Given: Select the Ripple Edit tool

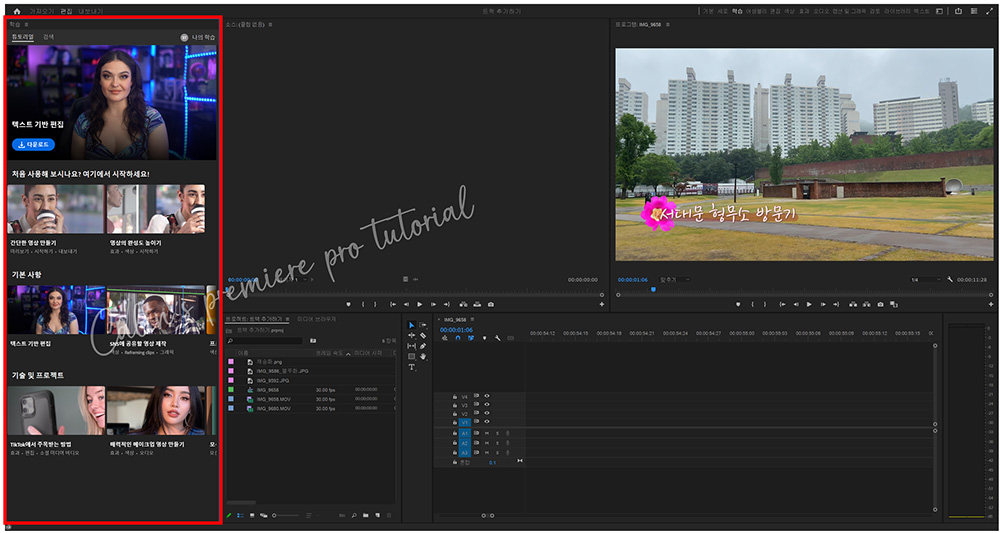Looking at the screenshot, I should (x=411, y=335).
